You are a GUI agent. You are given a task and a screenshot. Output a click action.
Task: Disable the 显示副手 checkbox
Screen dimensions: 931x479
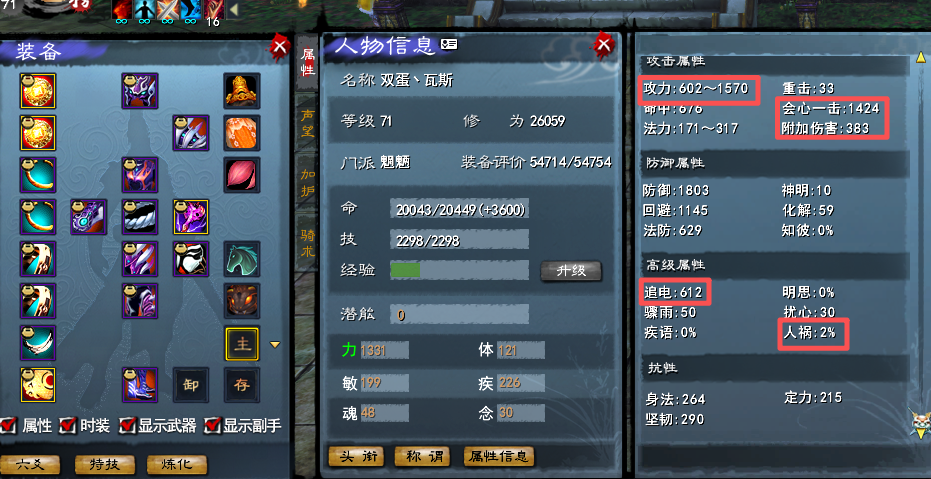pos(212,425)
